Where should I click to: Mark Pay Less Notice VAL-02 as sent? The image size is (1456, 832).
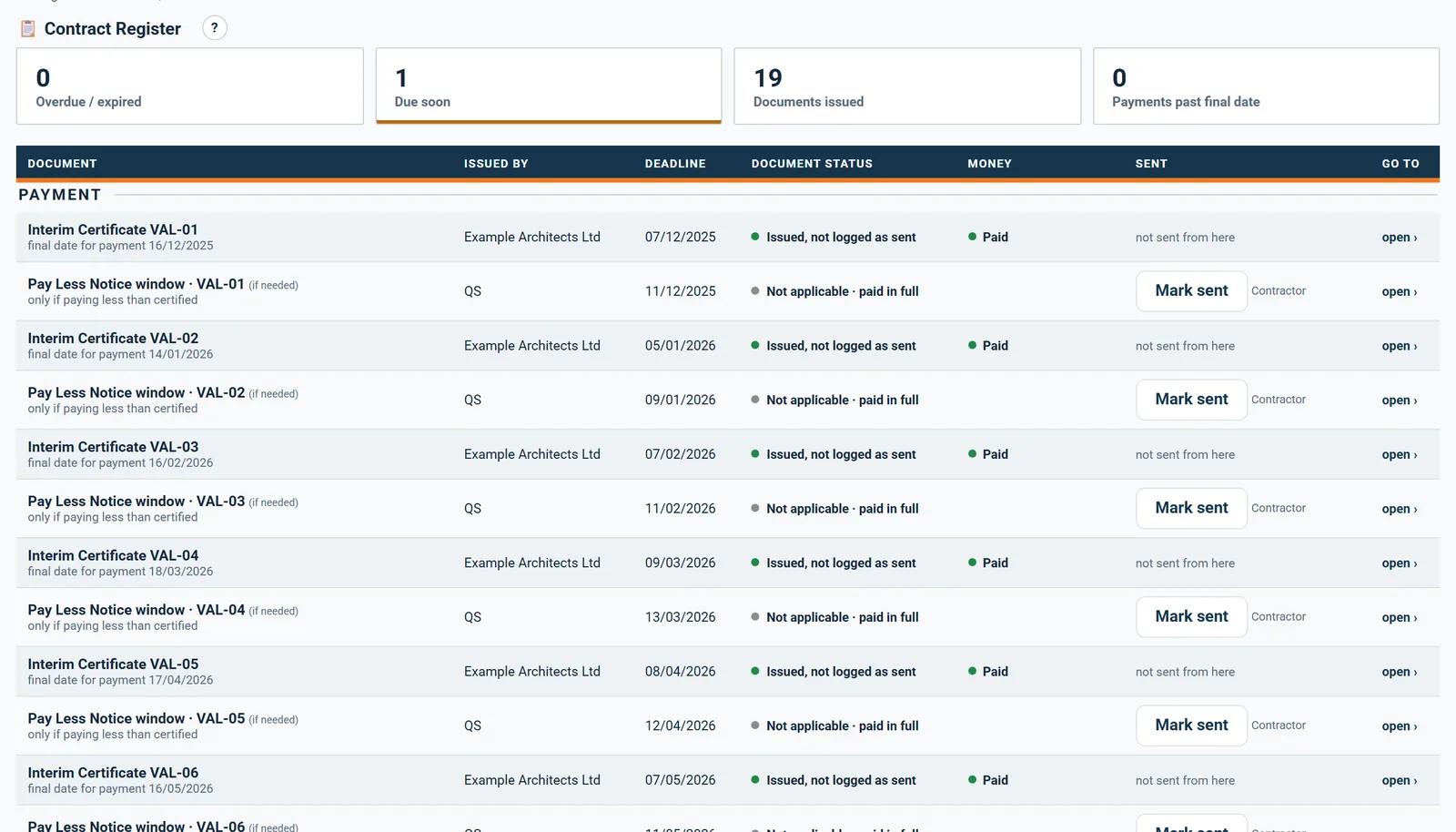point(1191,400)
